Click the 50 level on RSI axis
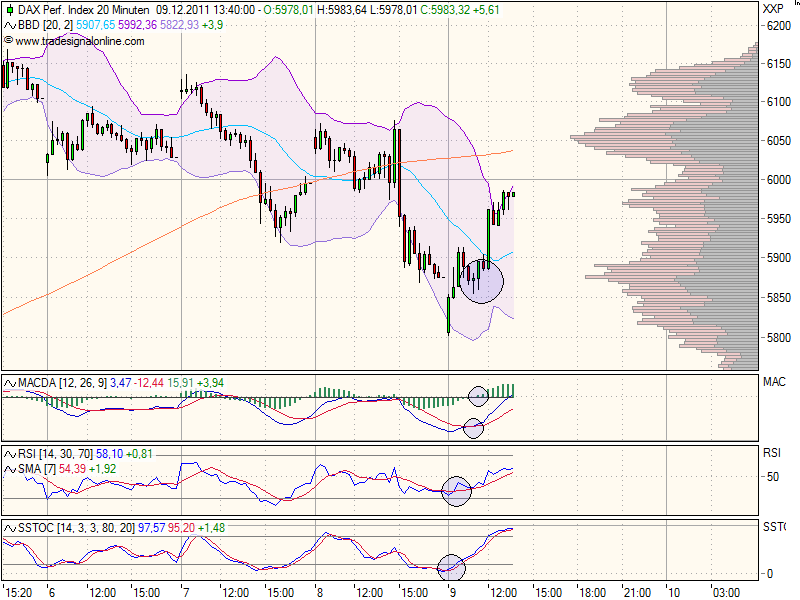Image resolution: width=800 pixels, height=600 pixels. click(773, 477)
